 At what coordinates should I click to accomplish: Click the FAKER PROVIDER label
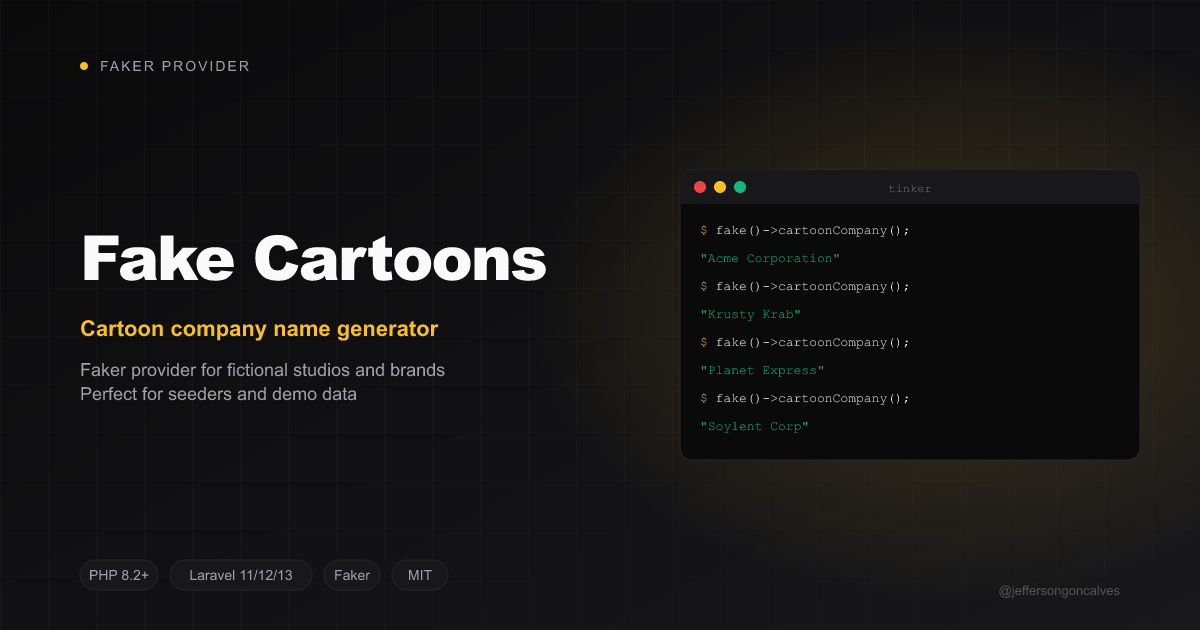click(x=175, y=66)
